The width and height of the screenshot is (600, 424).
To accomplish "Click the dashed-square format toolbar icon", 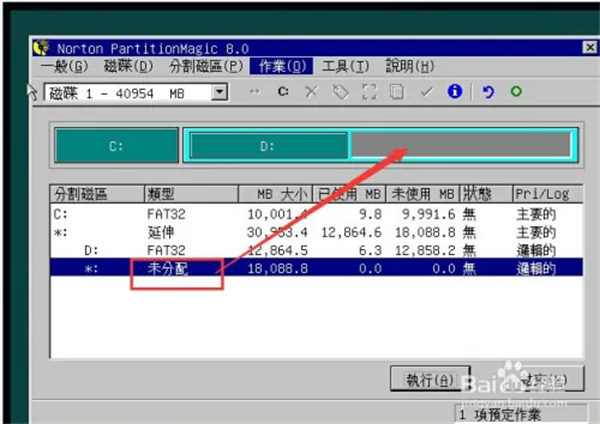I will [369, 92].
